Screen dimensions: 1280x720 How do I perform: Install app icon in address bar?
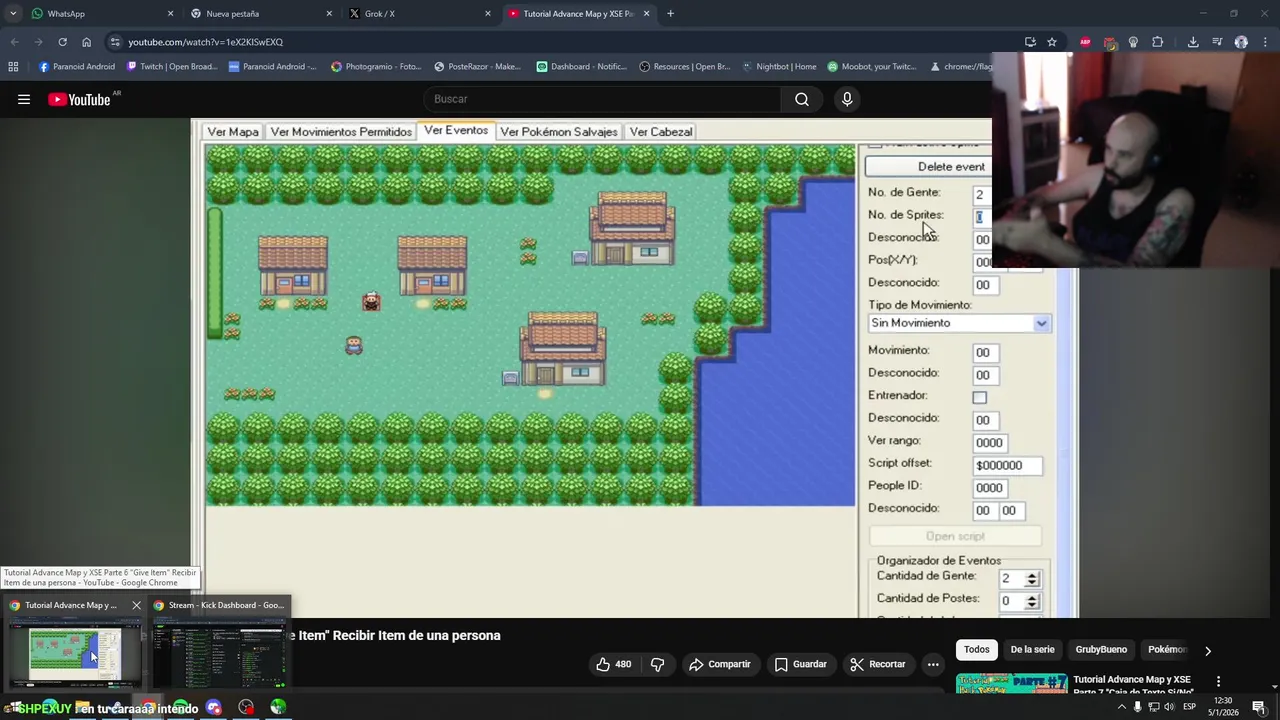[x=1030, y=42]
